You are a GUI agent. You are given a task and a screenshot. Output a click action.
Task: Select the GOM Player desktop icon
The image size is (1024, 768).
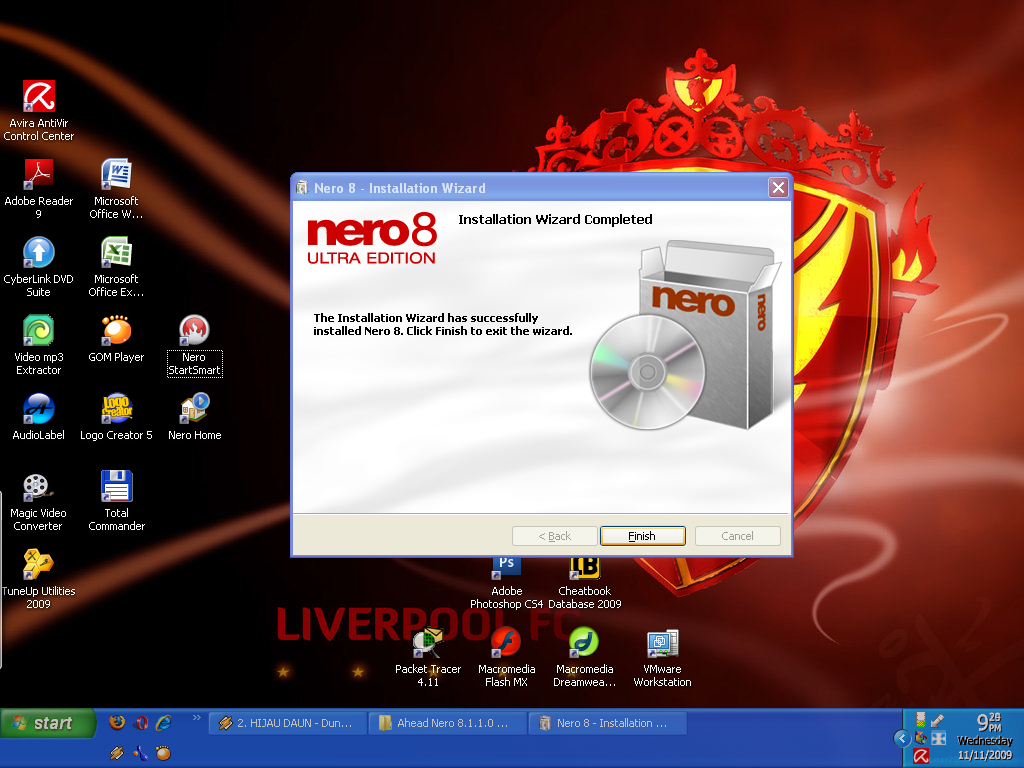(x=116, y=338)
